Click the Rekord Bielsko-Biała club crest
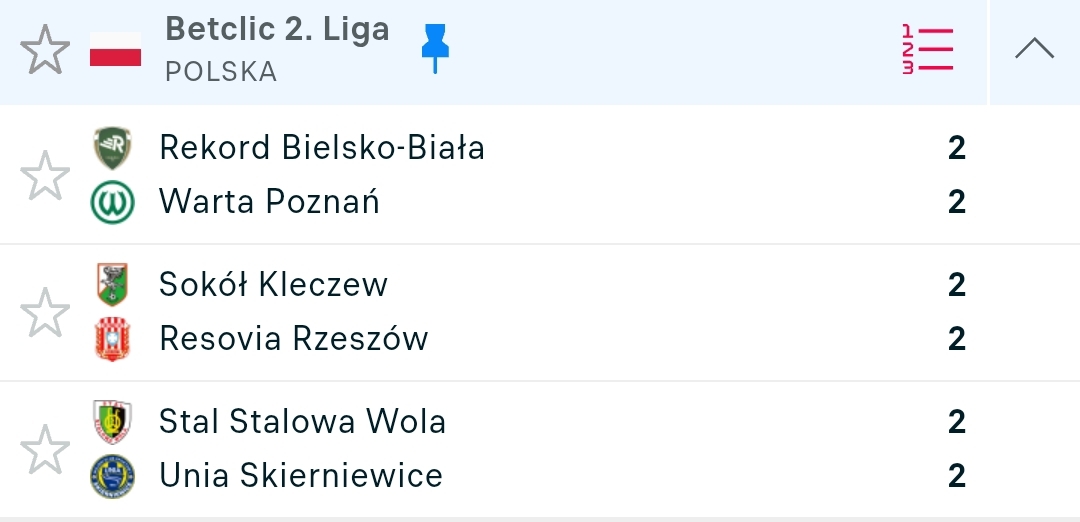The height and width of the screenshot is (522, 1080). pyautogui.click(x=112, y=148)
